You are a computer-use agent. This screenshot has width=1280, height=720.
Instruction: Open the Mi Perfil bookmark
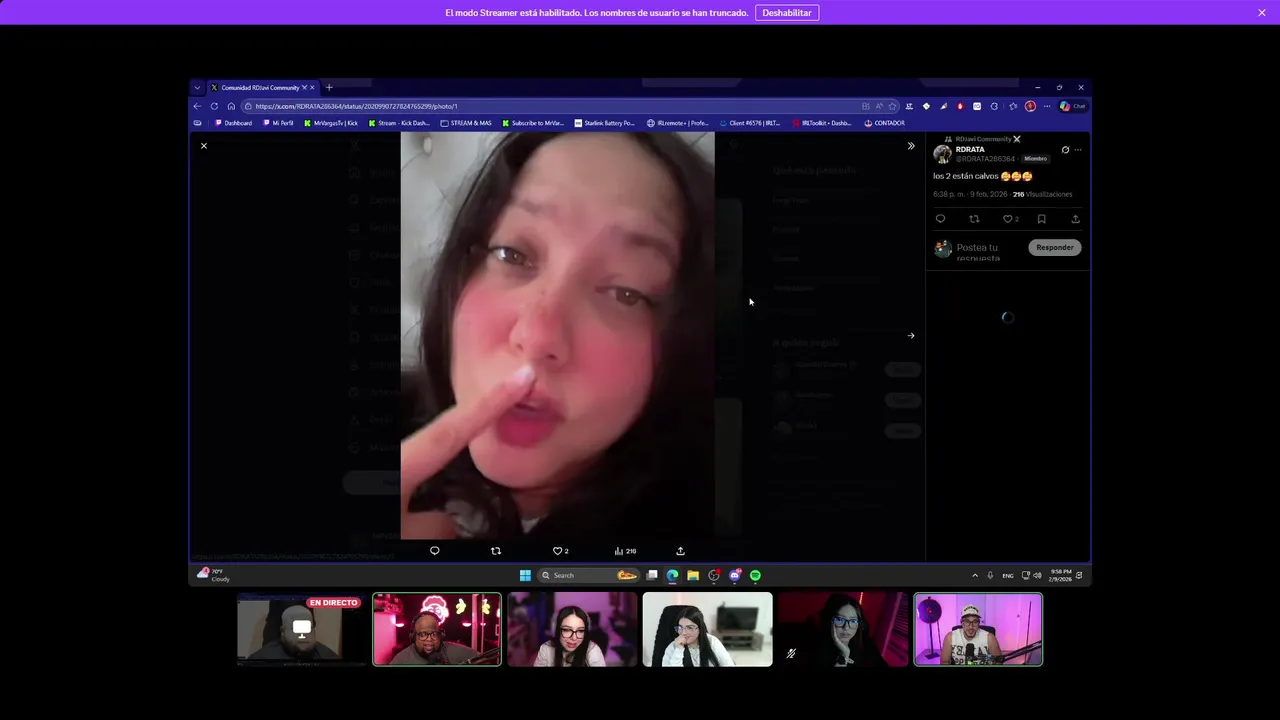pyautogui.click(x=279, y=123)
